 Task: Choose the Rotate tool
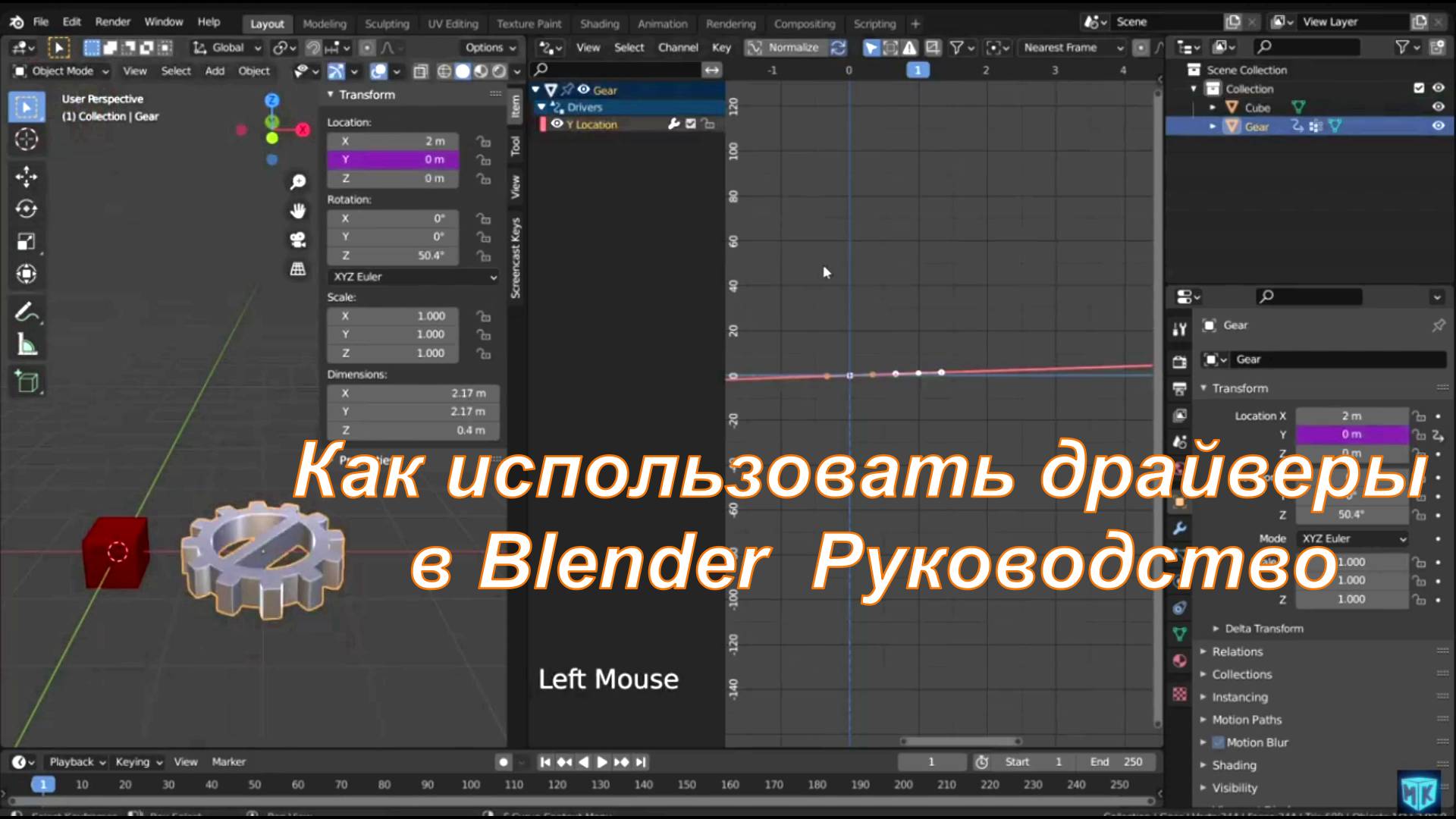click(27, 209)
